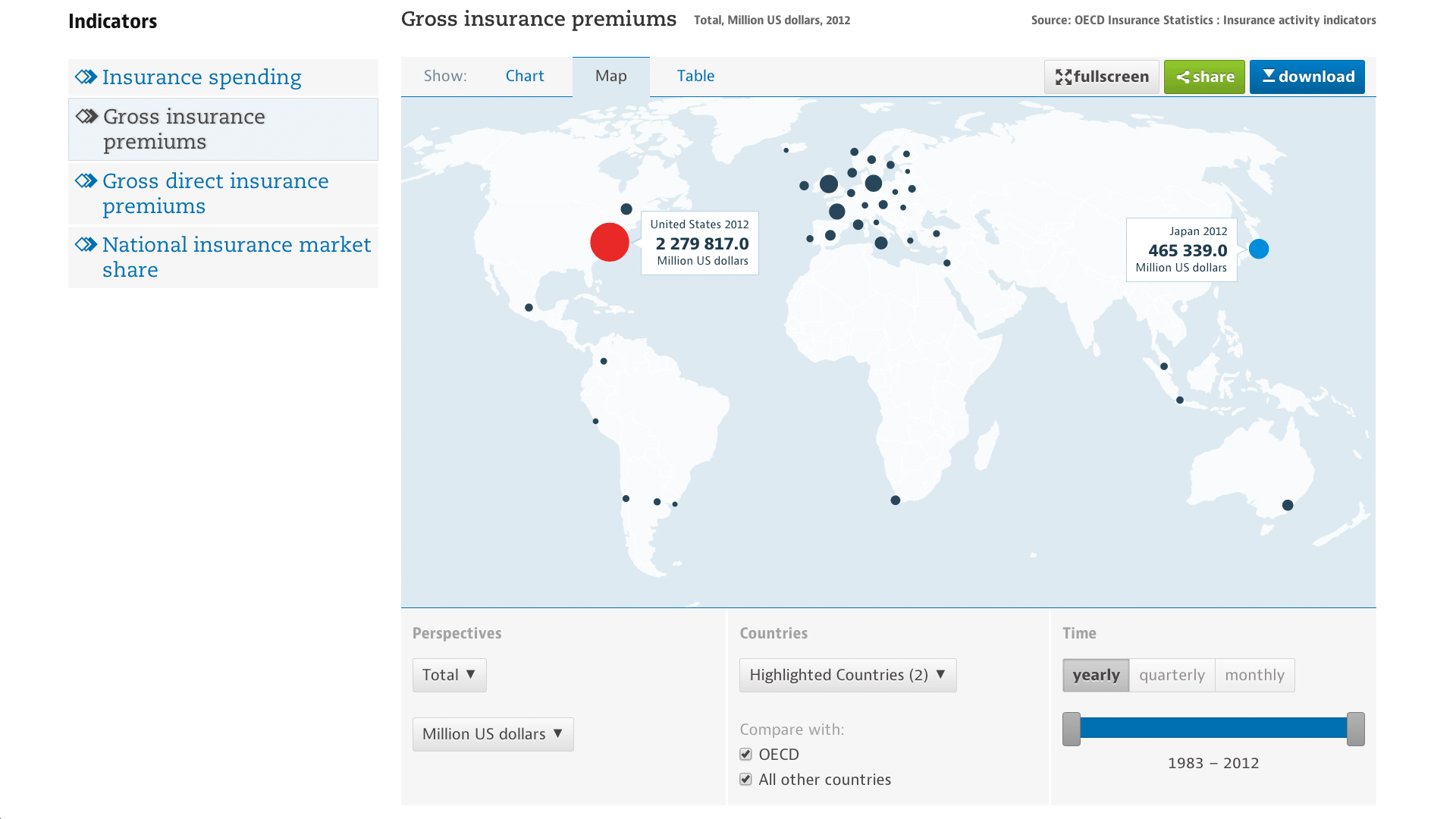Switch to the Chart tab
This screenshot has width=1456, height=819.
pos(525,77)
